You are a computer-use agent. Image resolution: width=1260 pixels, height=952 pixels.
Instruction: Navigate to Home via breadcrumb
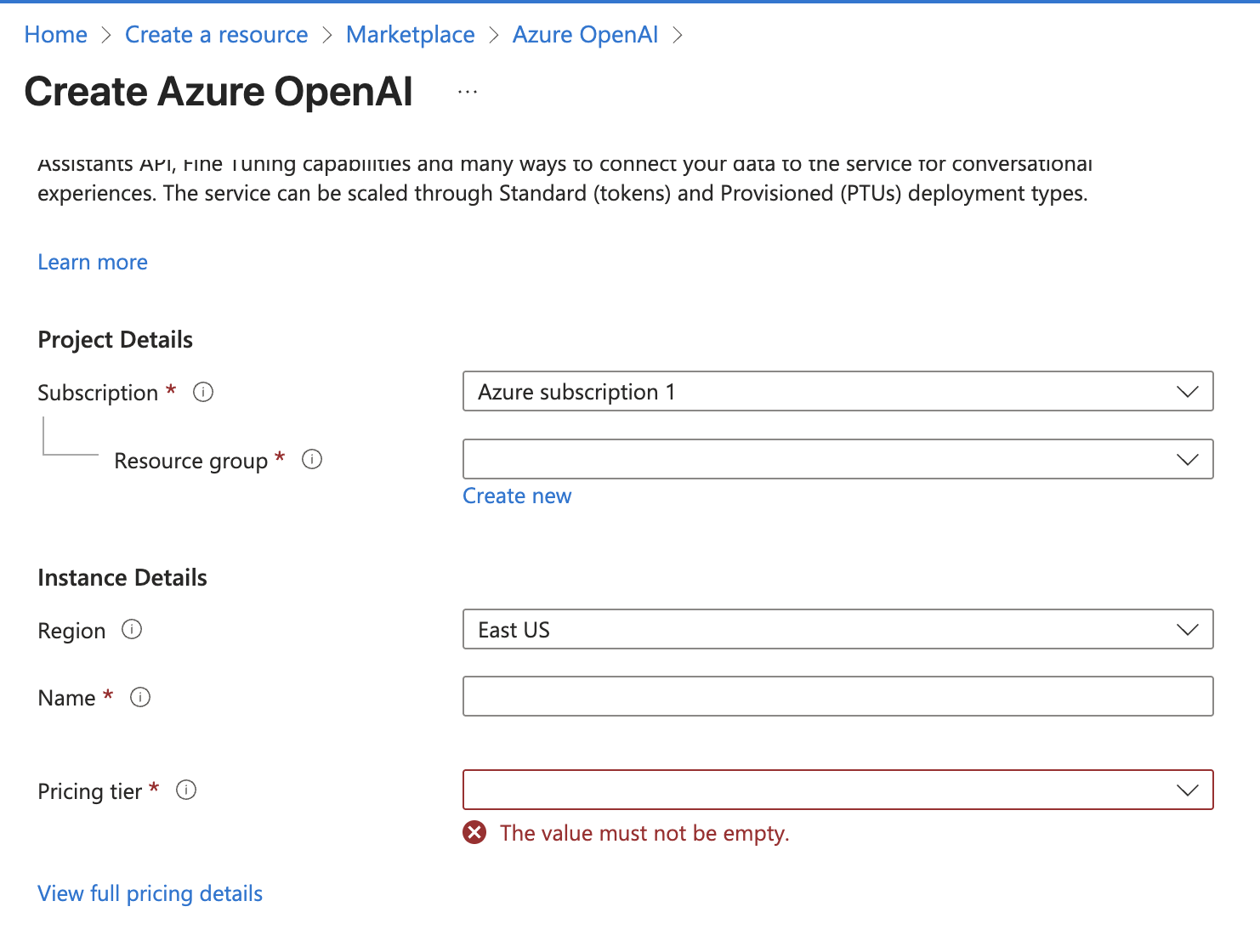point(55,34)
